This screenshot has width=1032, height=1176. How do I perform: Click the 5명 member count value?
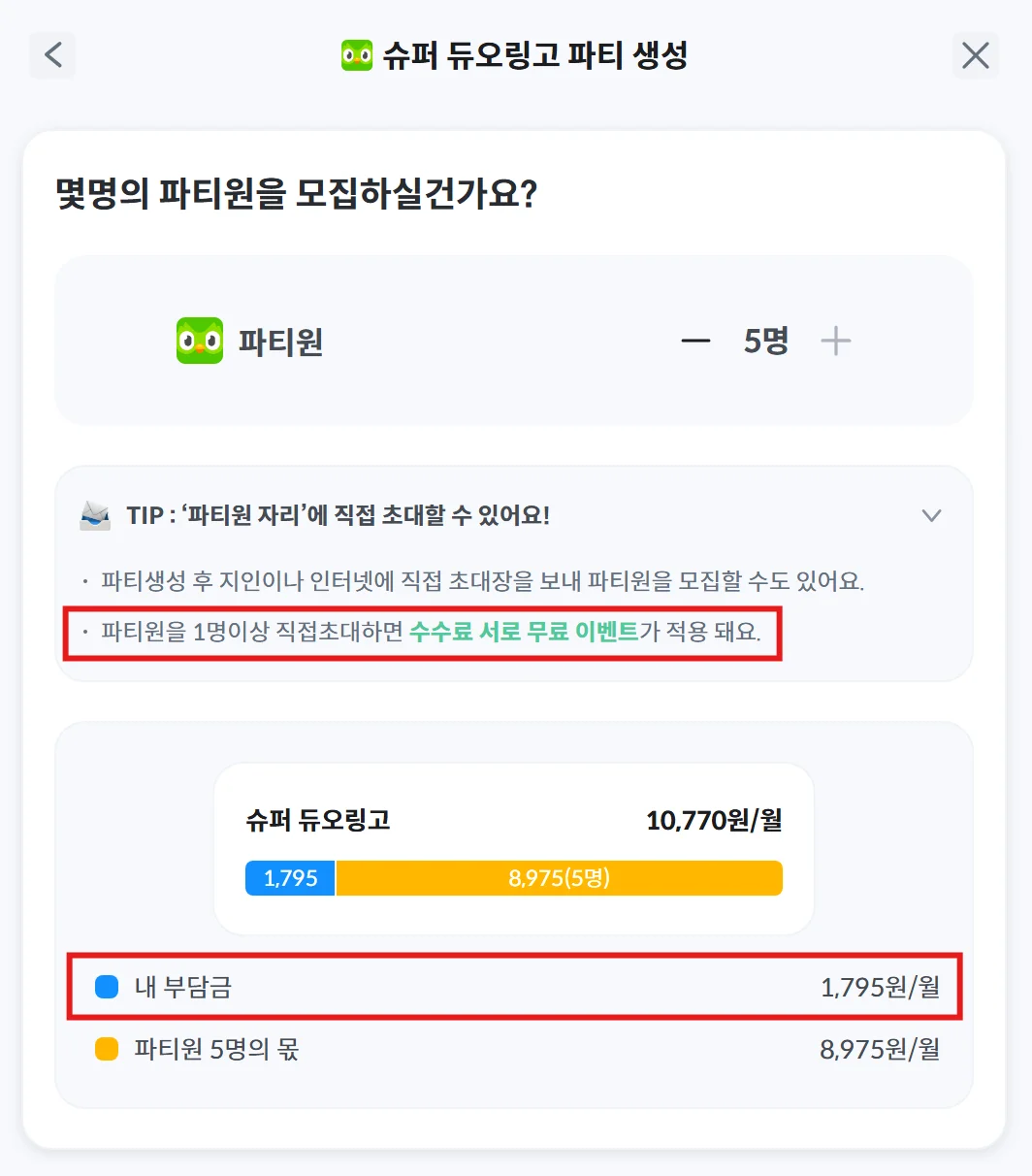(x=765, y=342)
